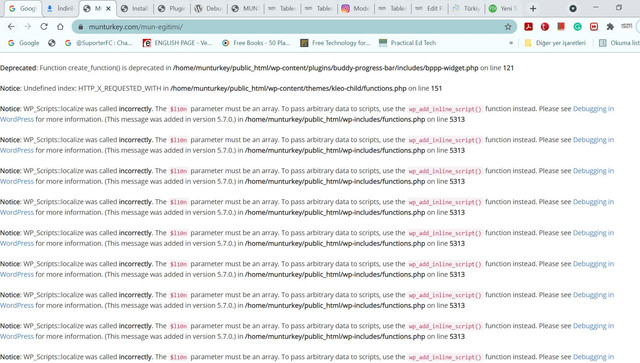Open the Free Books - 50 Pla bookmark
Screen dimensions: 640x363
click(x=256, y=43)
